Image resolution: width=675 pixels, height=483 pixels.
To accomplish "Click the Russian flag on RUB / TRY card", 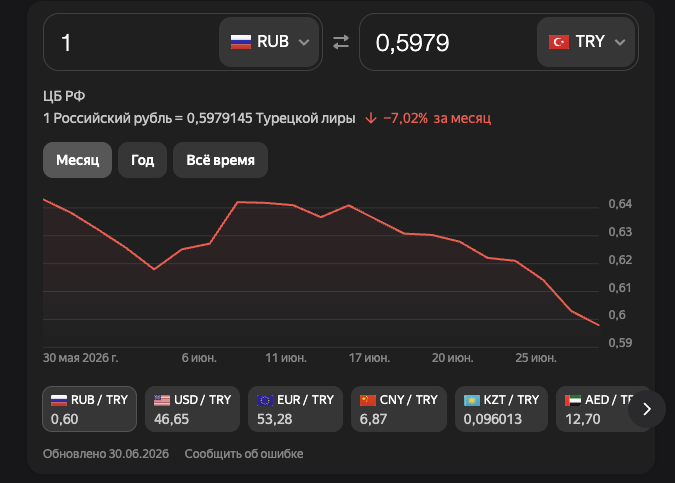I will [x=59, y=400].
